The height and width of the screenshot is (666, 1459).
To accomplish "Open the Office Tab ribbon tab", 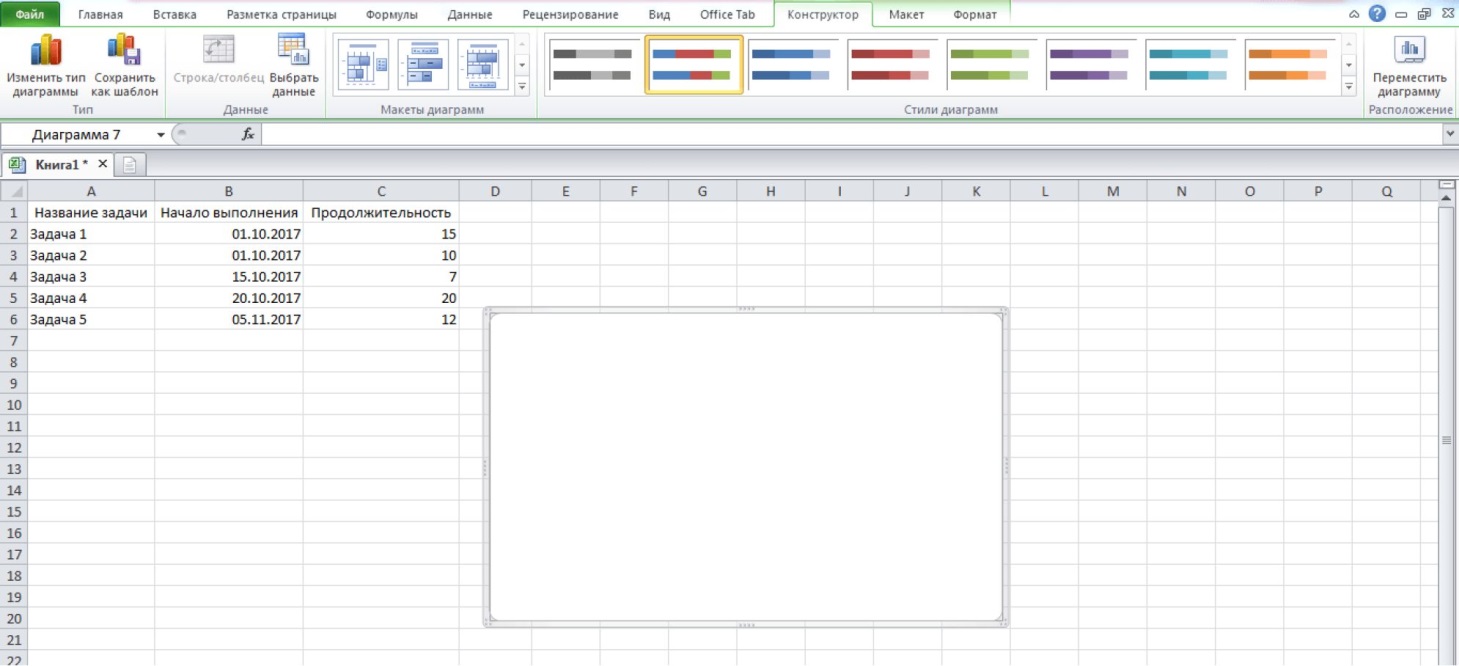I will (x=727, y=15).
